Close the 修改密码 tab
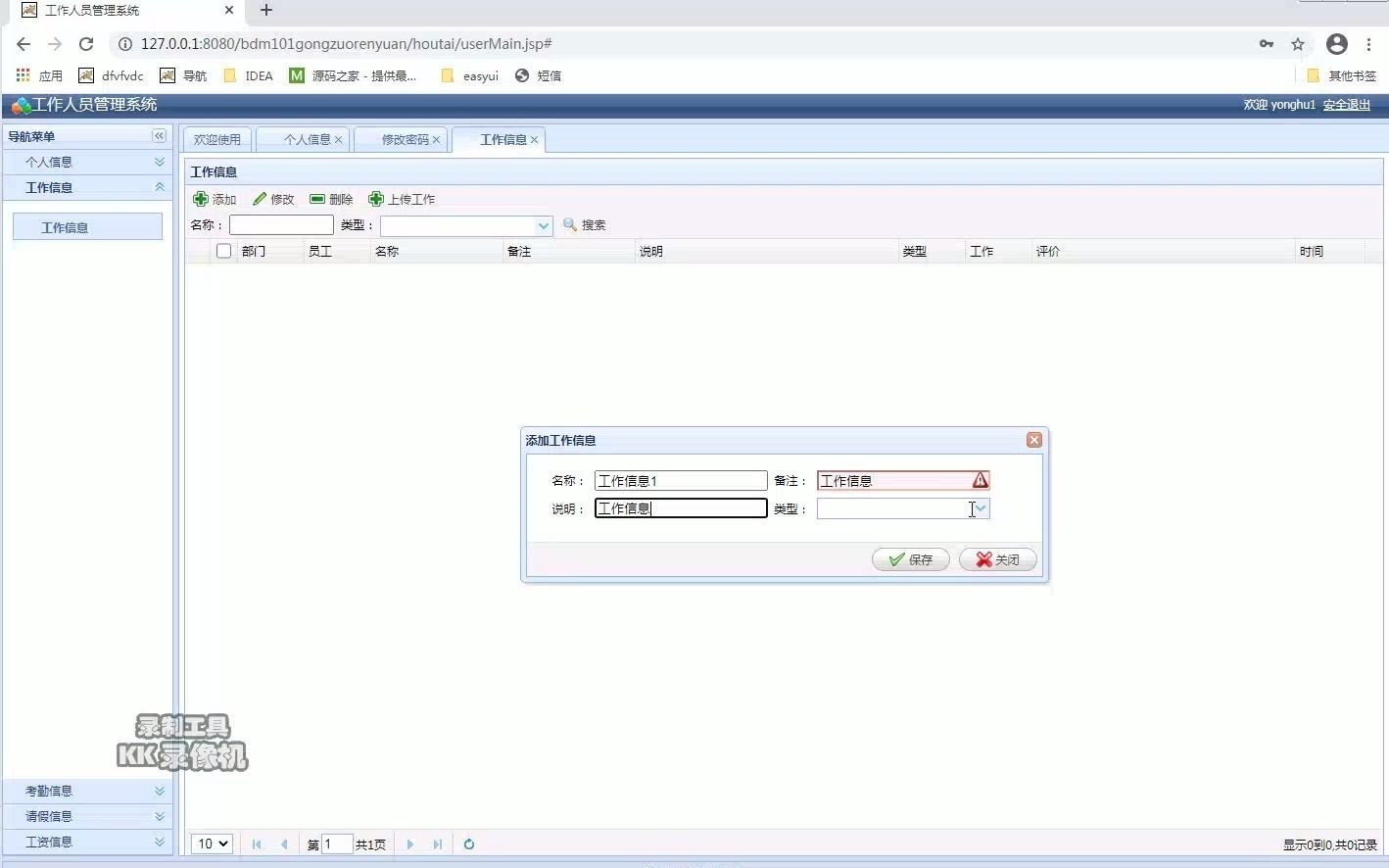The width and height of the screenshot is (1389, 868). 437,140
